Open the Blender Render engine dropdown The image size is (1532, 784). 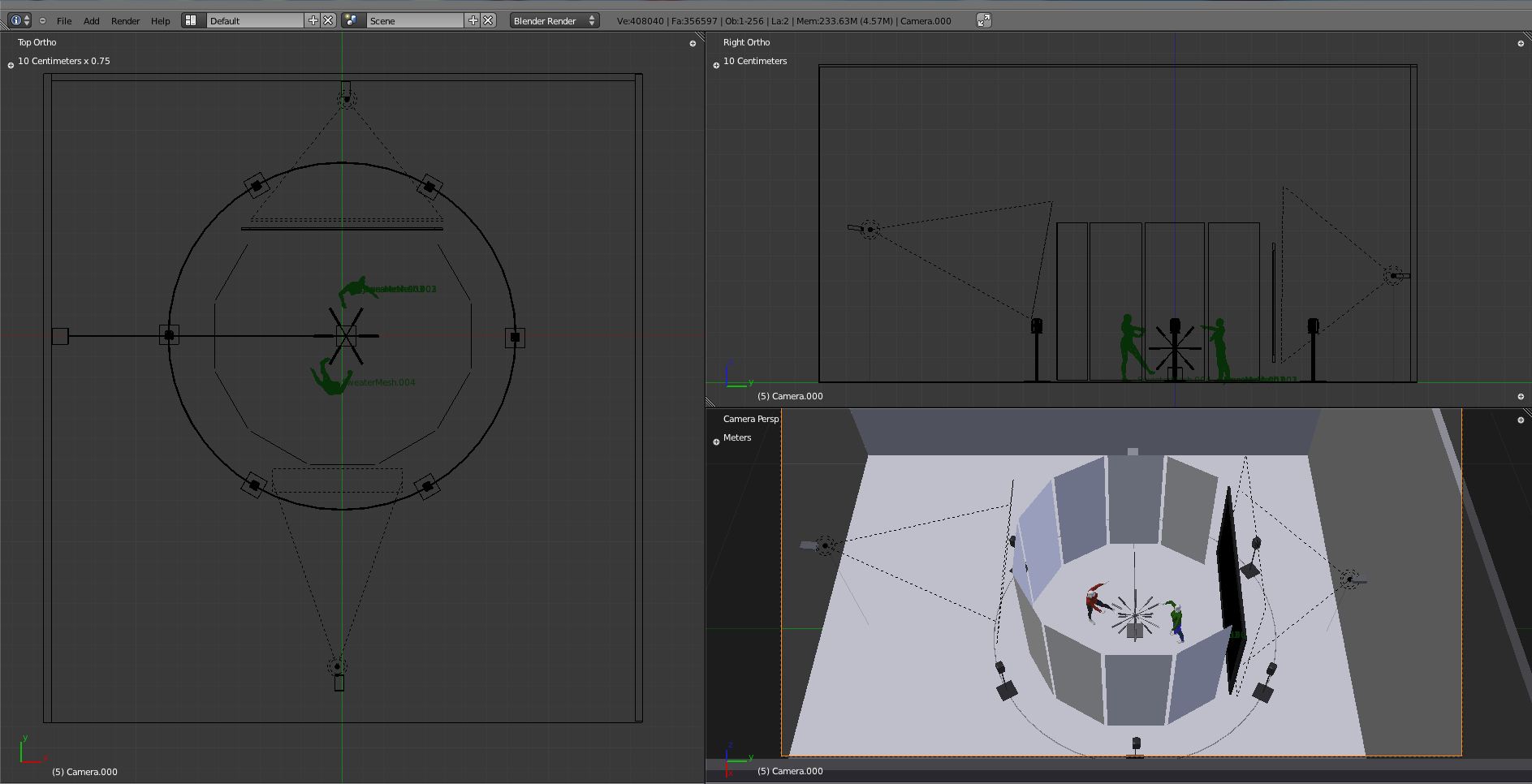tap(555, 21)
